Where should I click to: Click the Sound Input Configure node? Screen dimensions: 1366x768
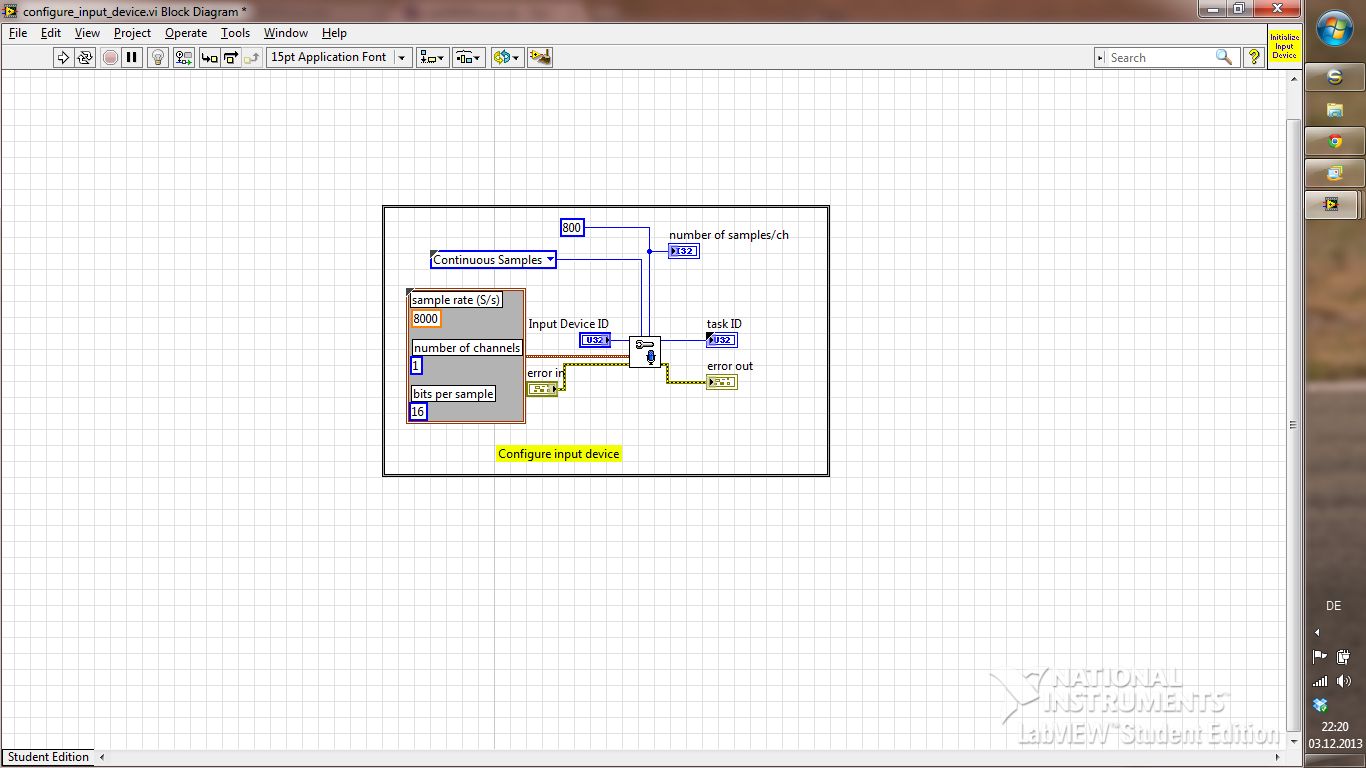[x=644, y=352]
